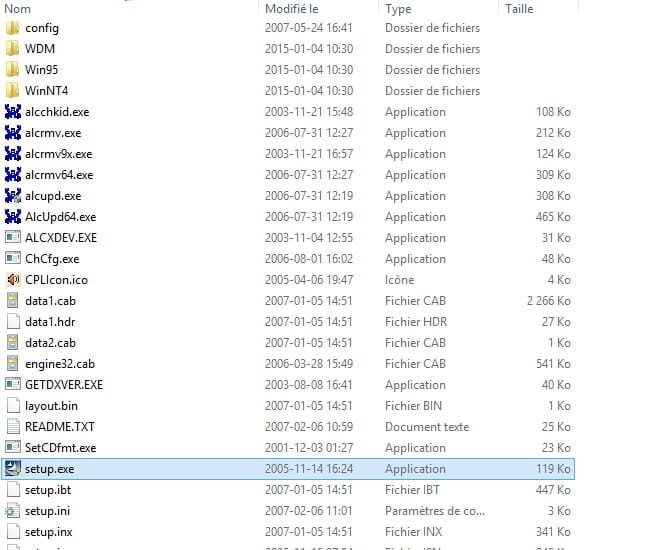Select the setup.inx file name
Viewport: 649px width, 550px height.
point(49,532)
